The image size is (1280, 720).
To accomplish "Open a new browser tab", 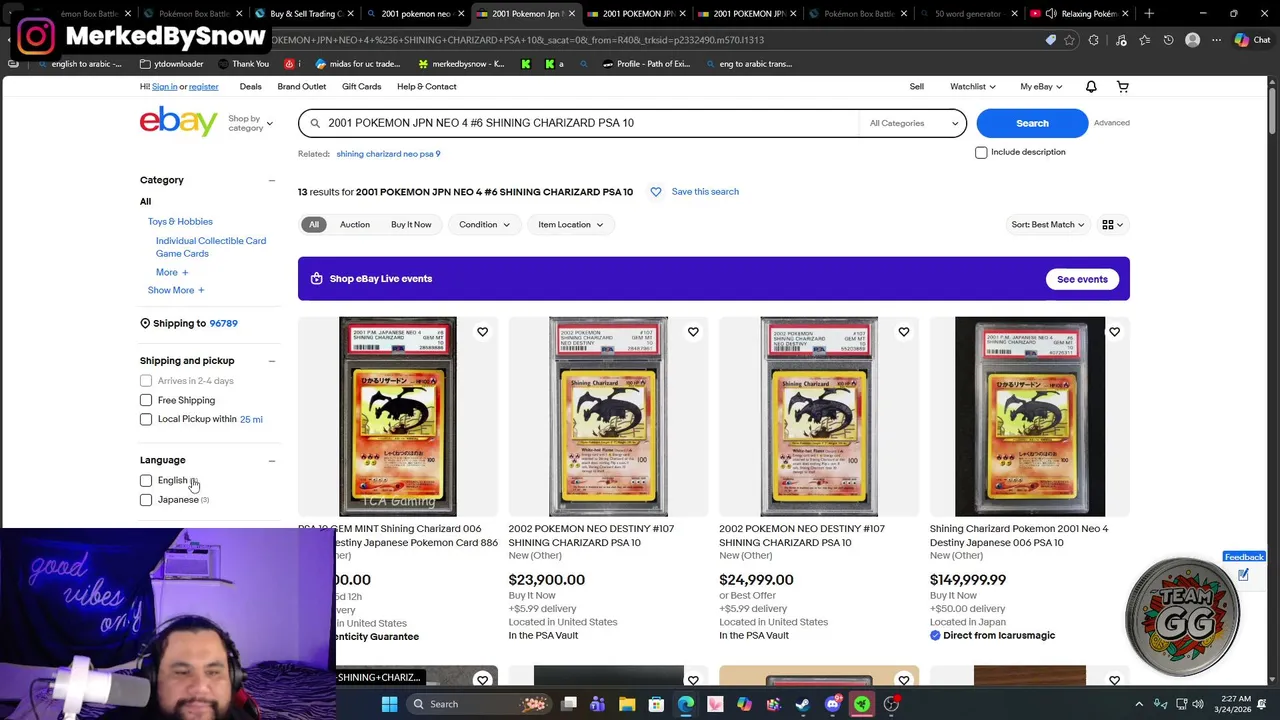I will pos(1149,14).
